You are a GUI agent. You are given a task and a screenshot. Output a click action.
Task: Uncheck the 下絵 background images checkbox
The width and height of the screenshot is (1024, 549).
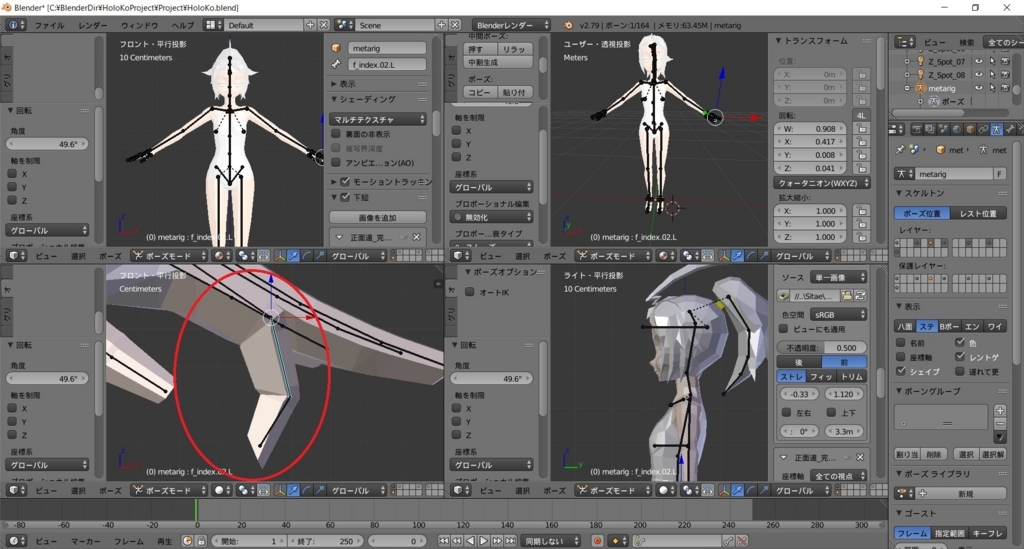click(345, 197)
